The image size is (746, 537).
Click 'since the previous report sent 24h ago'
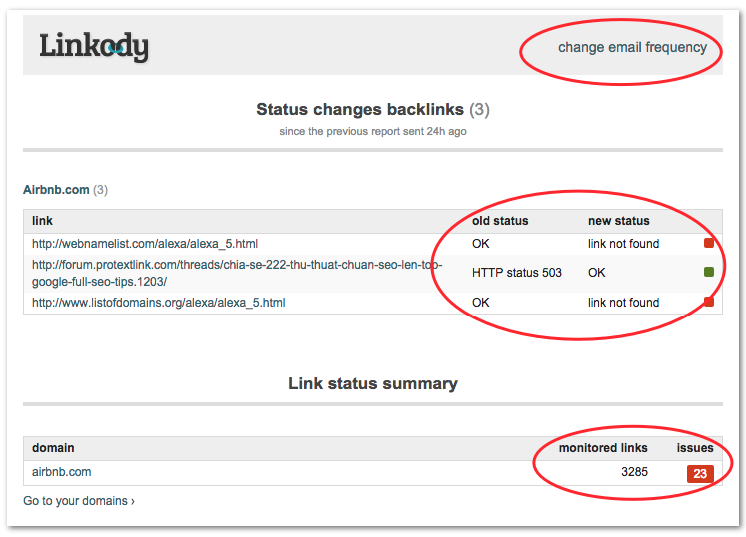(x=373, y=132)
